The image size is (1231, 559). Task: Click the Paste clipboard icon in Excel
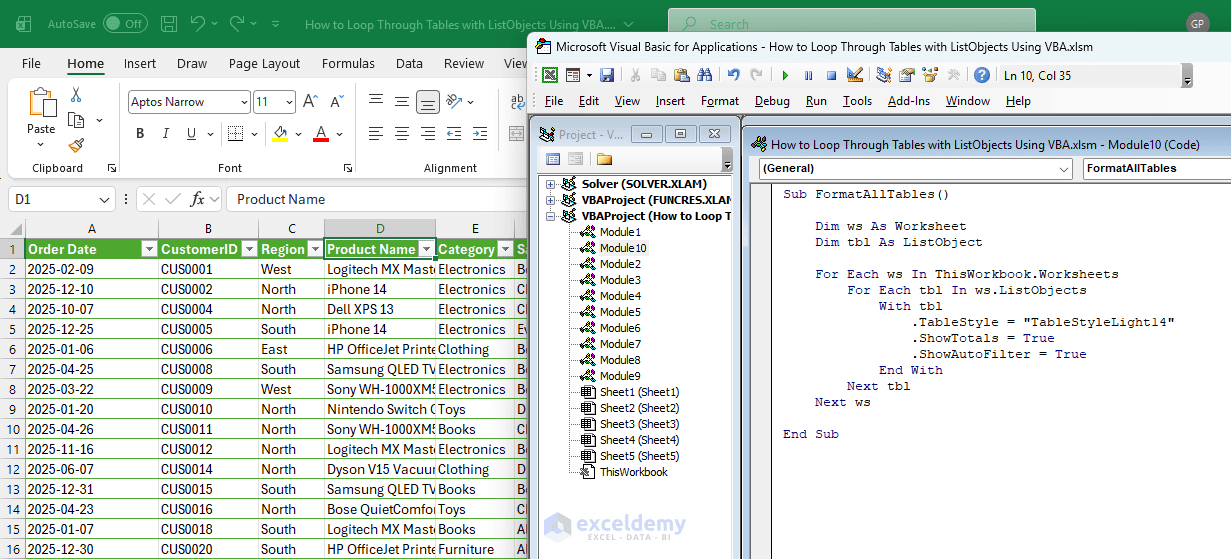(x=41, y=103)
